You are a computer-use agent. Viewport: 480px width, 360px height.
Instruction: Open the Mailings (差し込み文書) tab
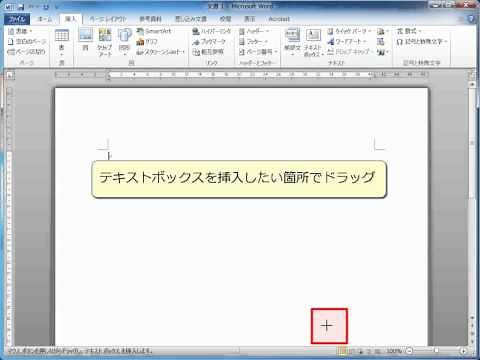191,19
